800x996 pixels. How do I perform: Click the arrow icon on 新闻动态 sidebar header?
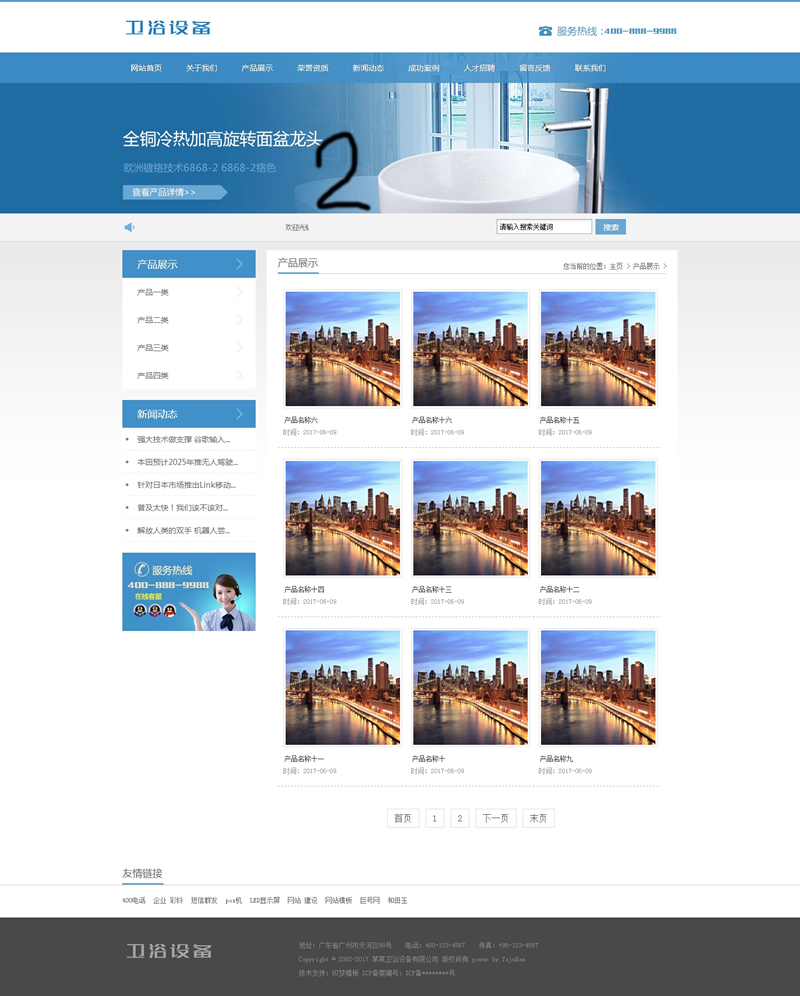(x=240, y=414)
